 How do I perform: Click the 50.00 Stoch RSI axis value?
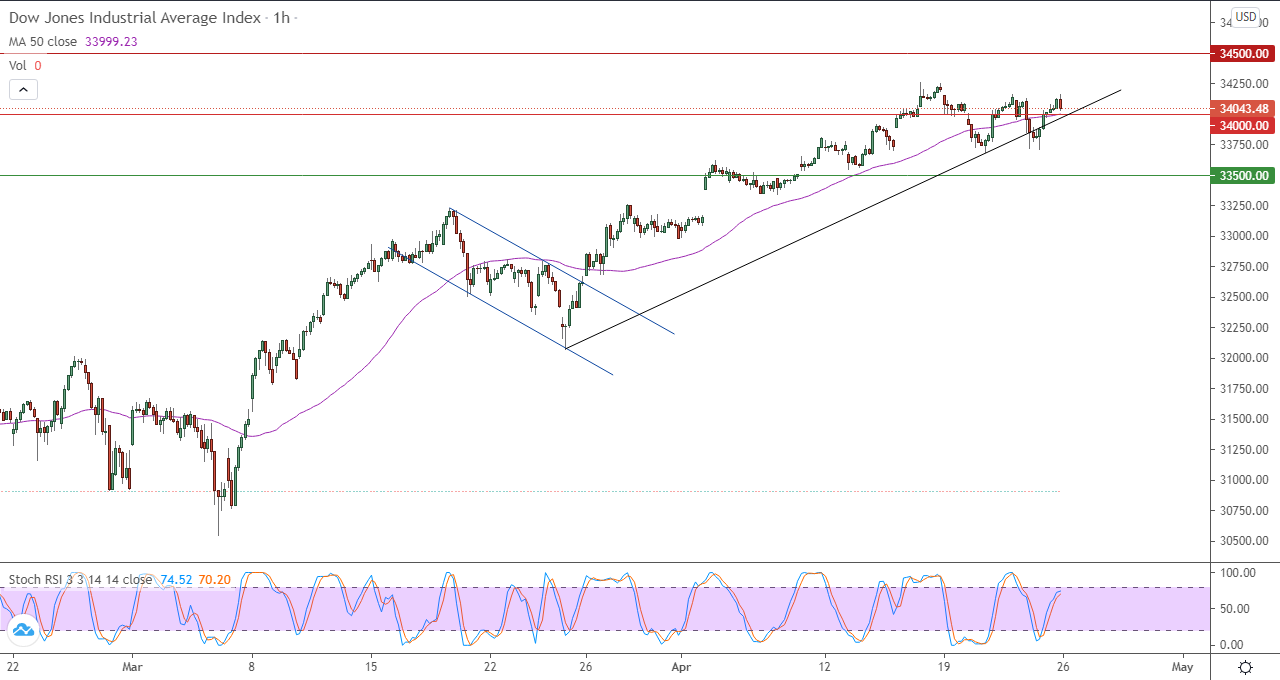pos(1233,609)
